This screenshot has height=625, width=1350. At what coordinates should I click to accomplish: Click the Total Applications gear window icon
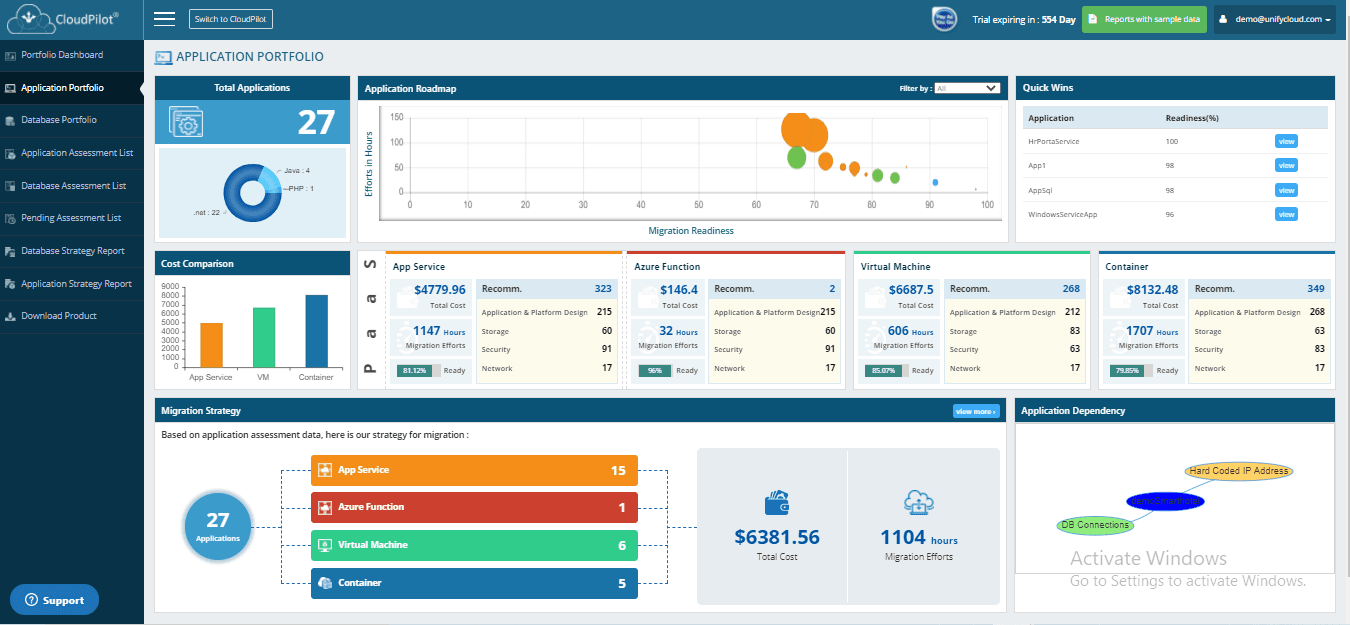(x=187, y=122)
